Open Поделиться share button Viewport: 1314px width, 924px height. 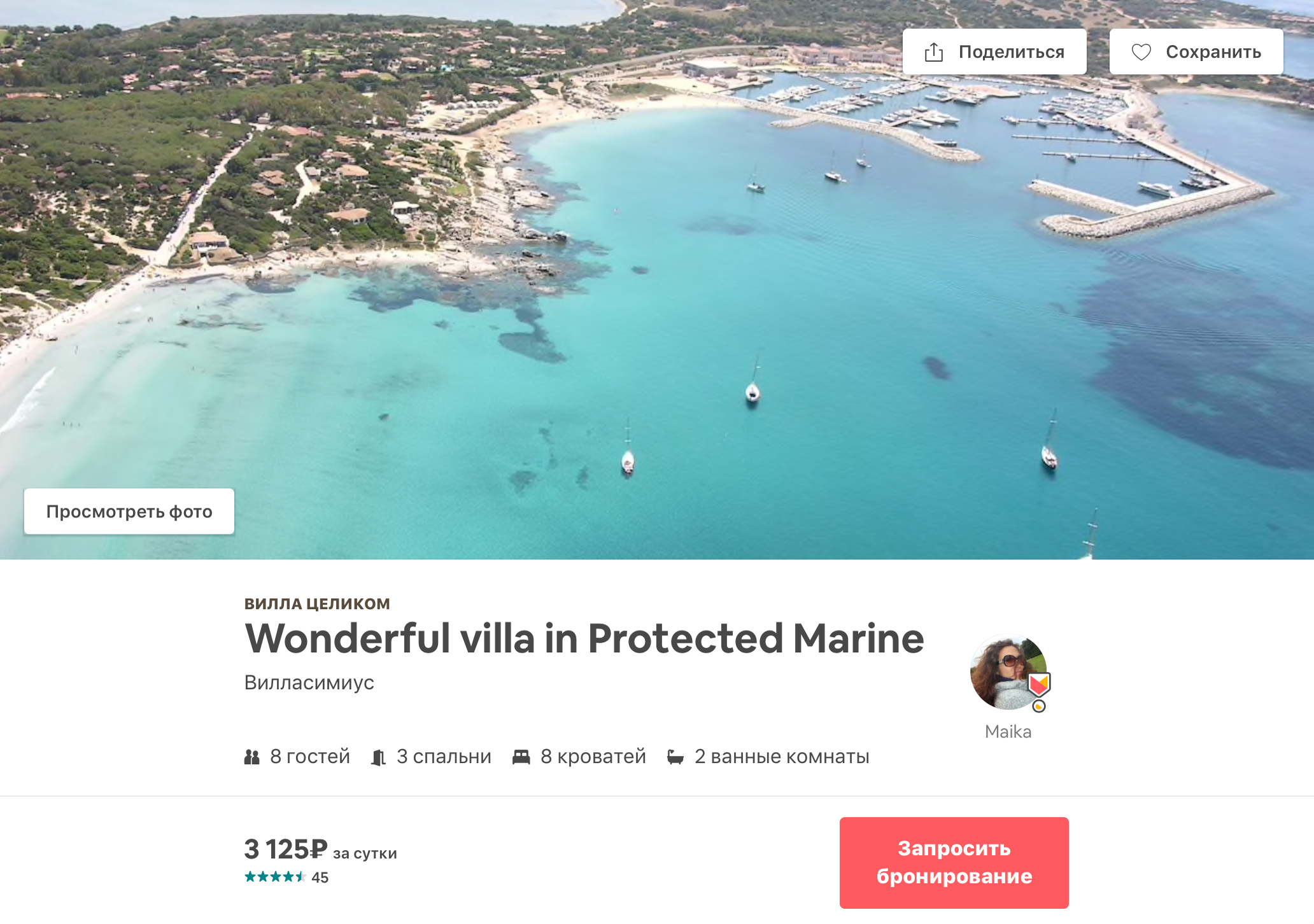pos(994,52)
